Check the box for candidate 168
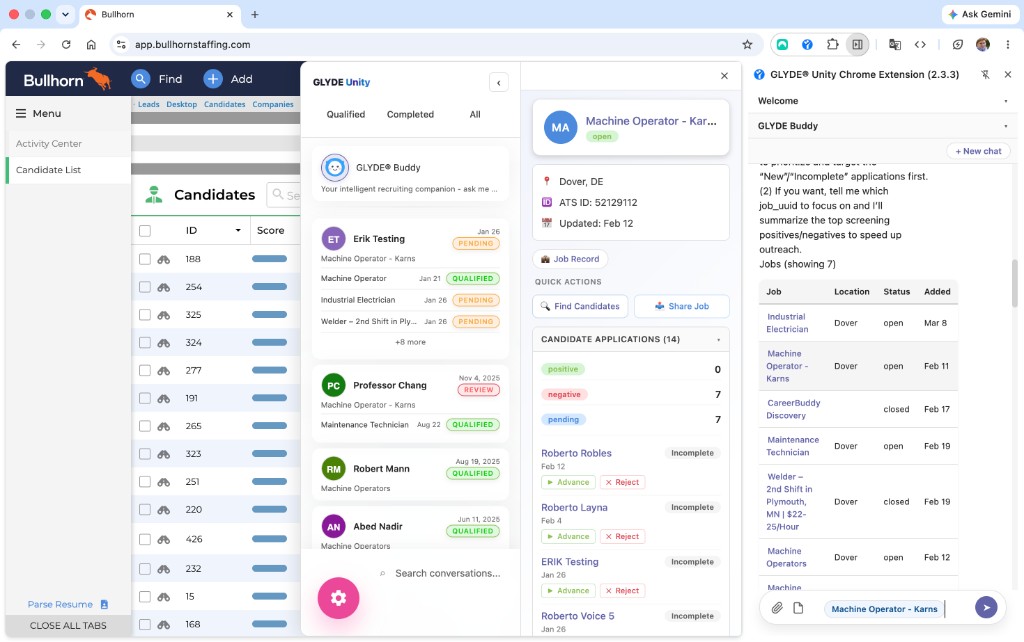 (145, 624)
